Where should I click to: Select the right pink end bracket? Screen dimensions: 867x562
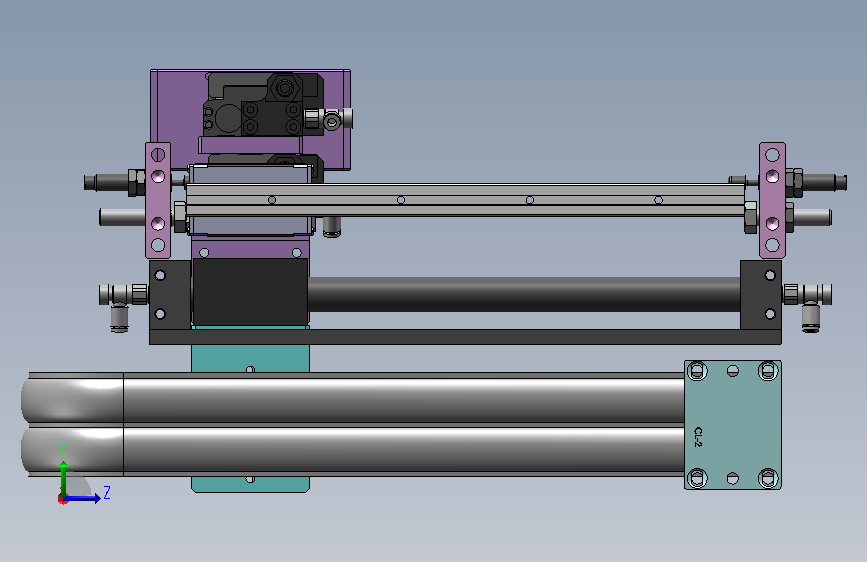(772, 200)
